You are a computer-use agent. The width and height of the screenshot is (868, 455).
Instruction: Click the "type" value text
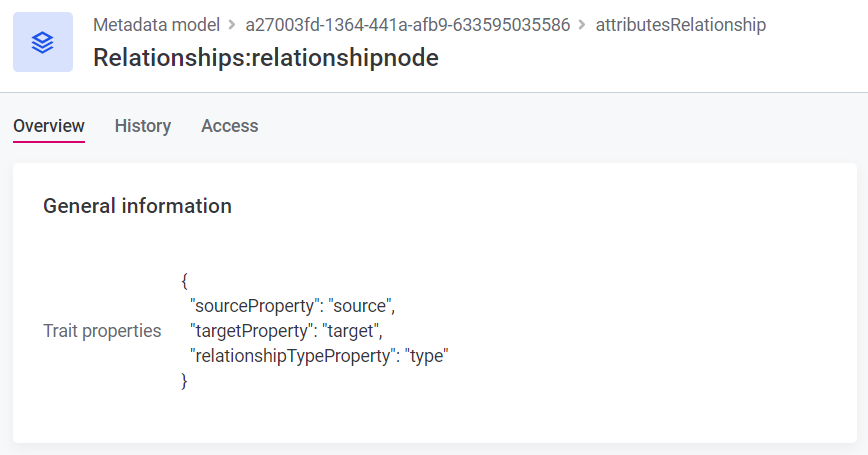427,355
